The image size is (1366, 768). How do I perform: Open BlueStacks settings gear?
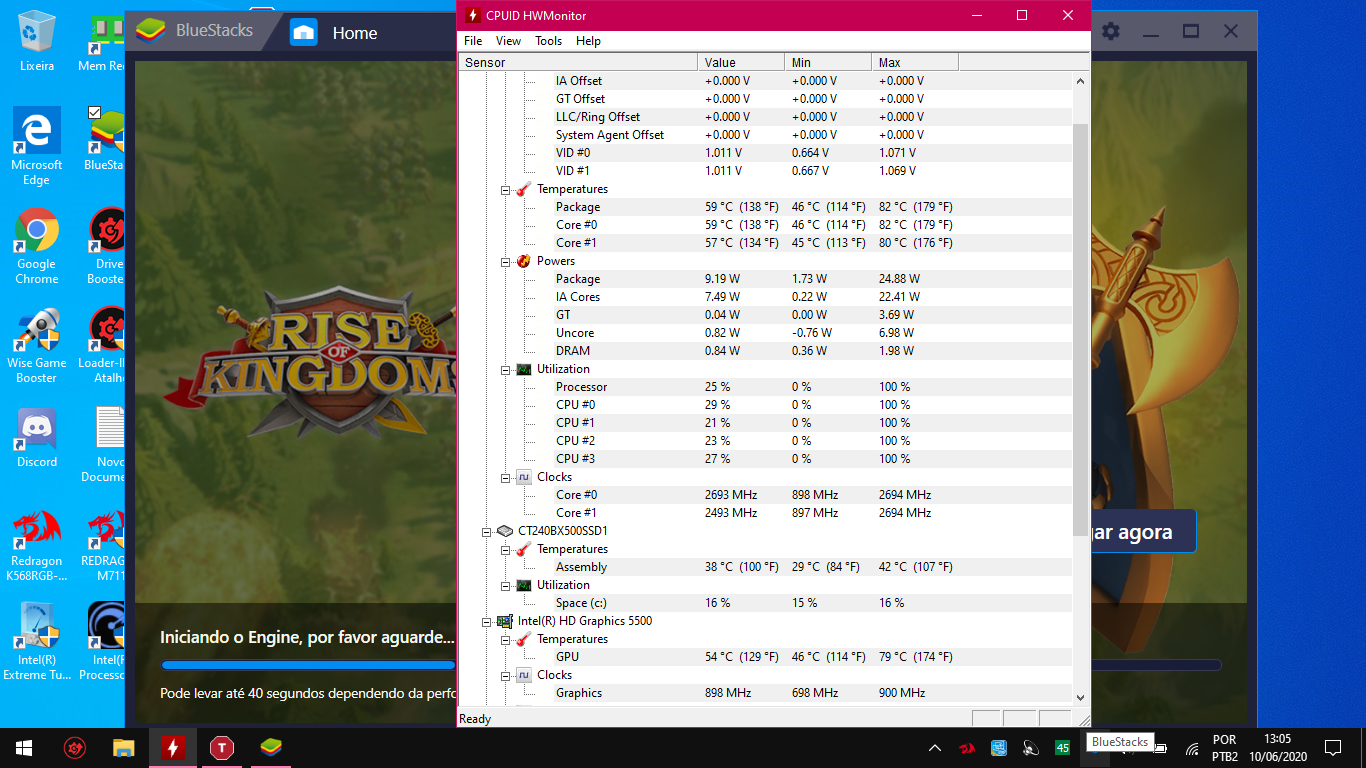pyautogui.click(x=1111, y=31)
